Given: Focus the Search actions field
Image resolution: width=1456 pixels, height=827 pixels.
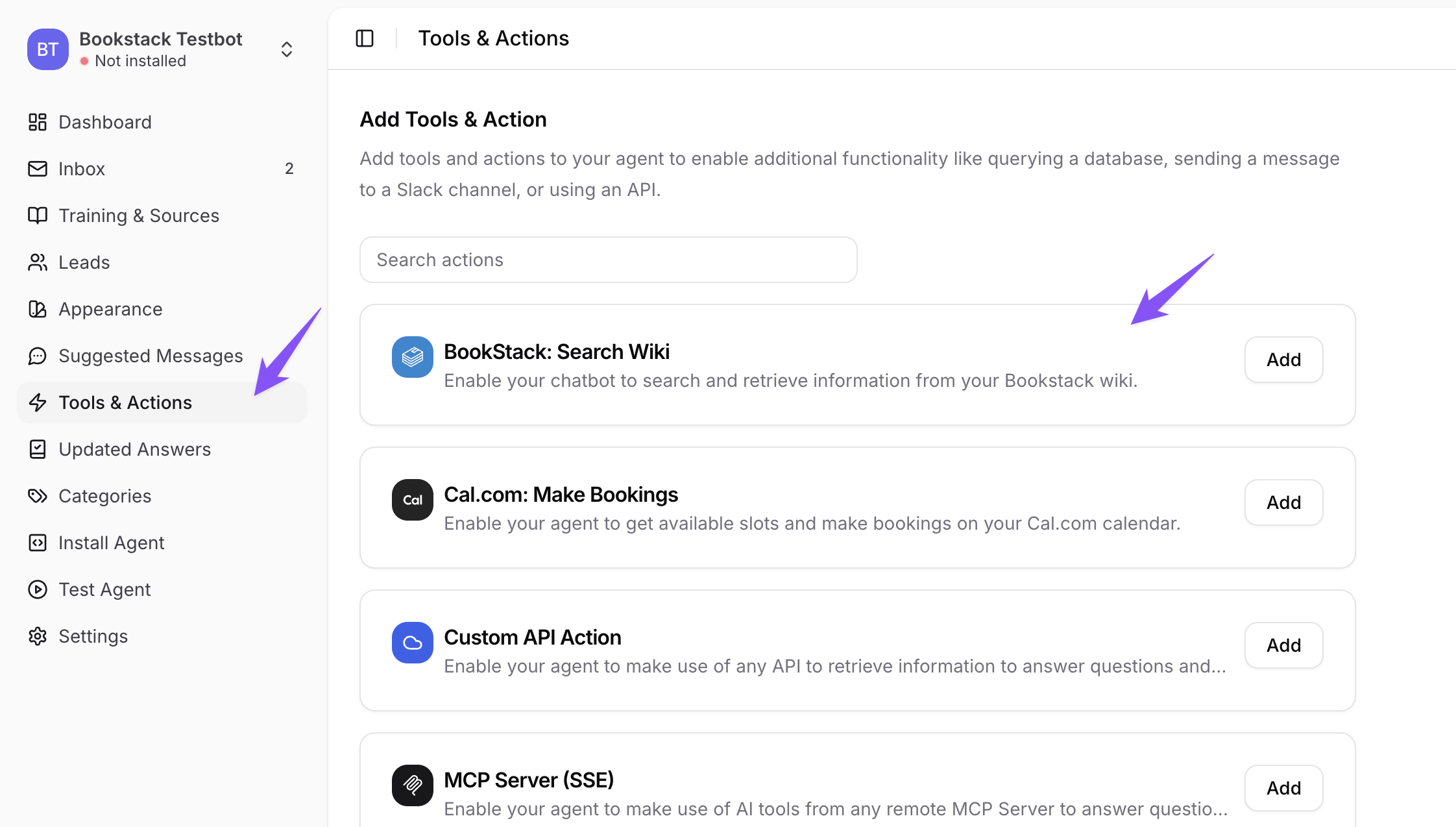Looking at the screenshot, I should pos(608,260).
